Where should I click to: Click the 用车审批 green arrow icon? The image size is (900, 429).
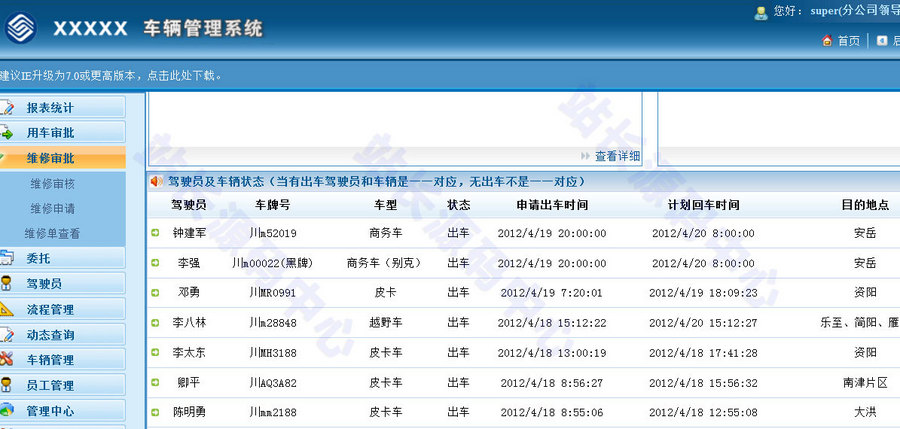coord(6,133)
